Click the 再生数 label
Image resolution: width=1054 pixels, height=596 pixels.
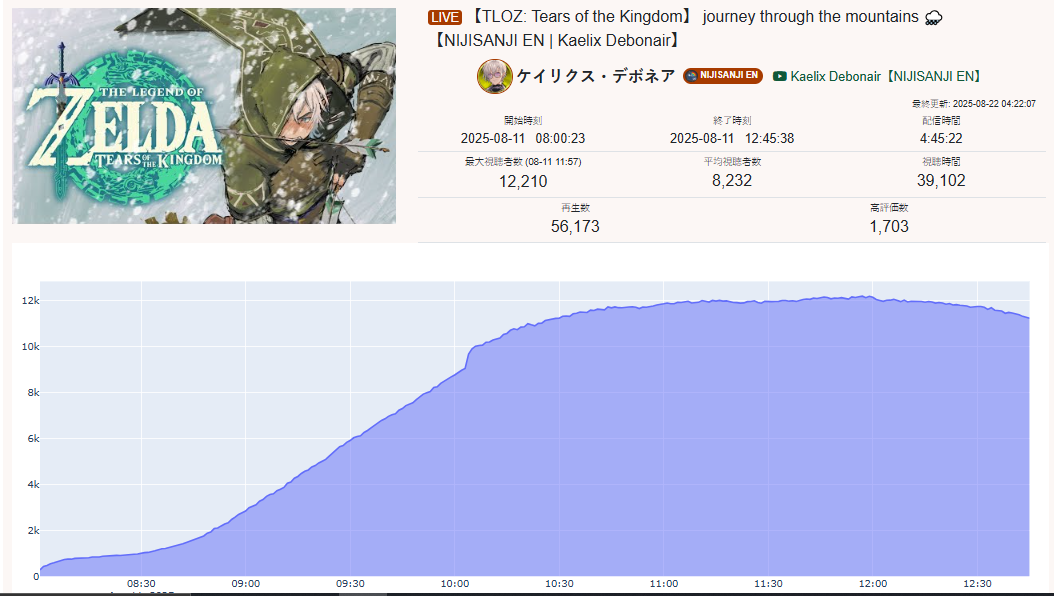tap(575, 208)
